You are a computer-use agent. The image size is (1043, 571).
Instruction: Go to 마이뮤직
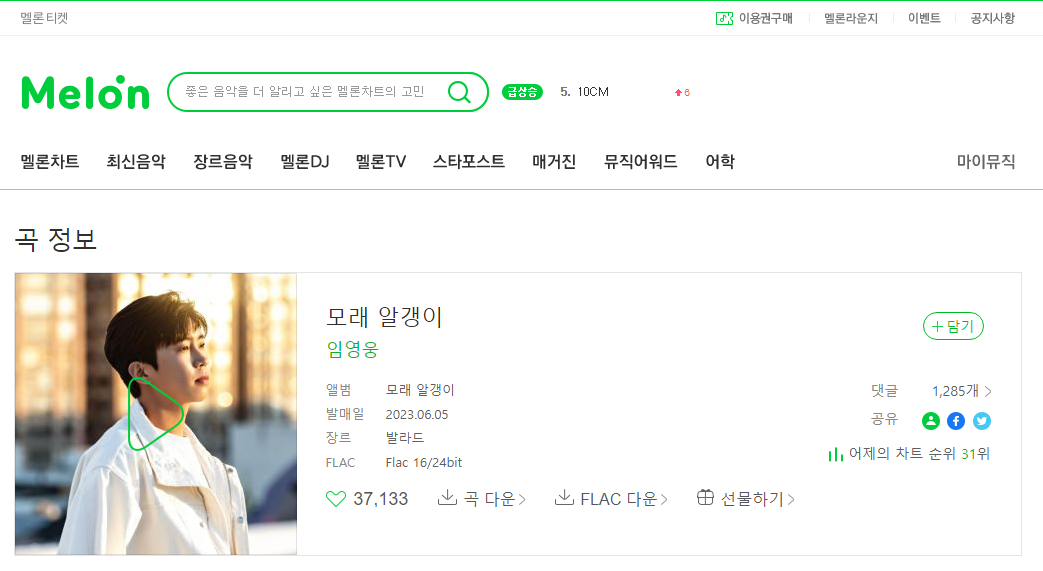coord(986,162)
